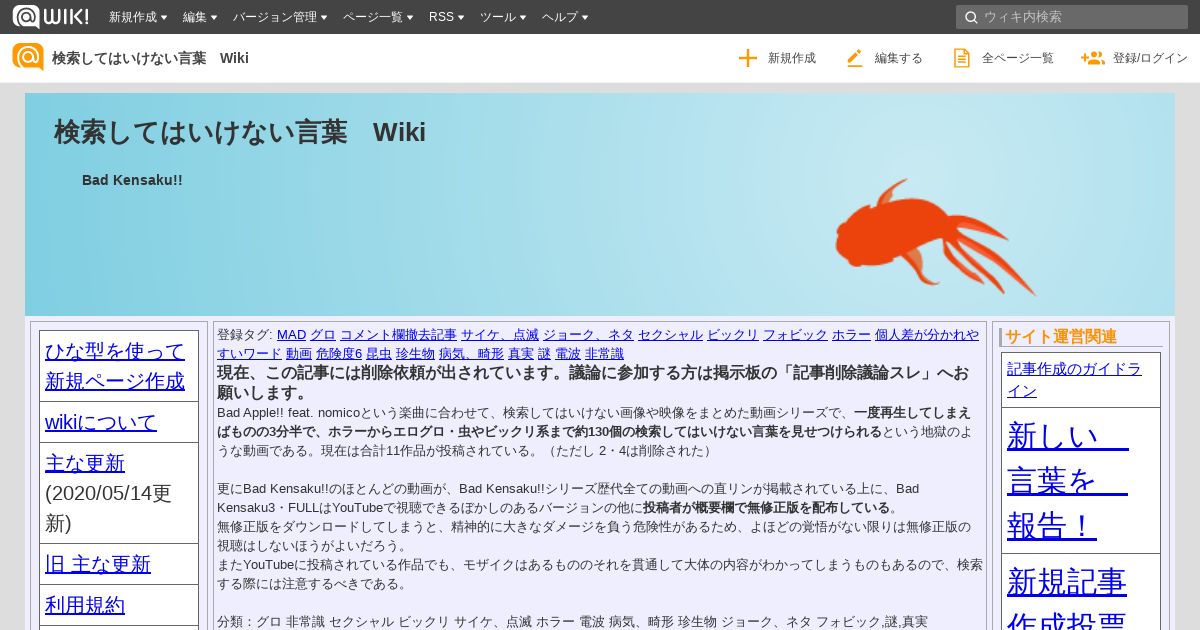
Task: Click the サイト運営関連 heading
Action: pyautogui.click(x=1061, y=337)
